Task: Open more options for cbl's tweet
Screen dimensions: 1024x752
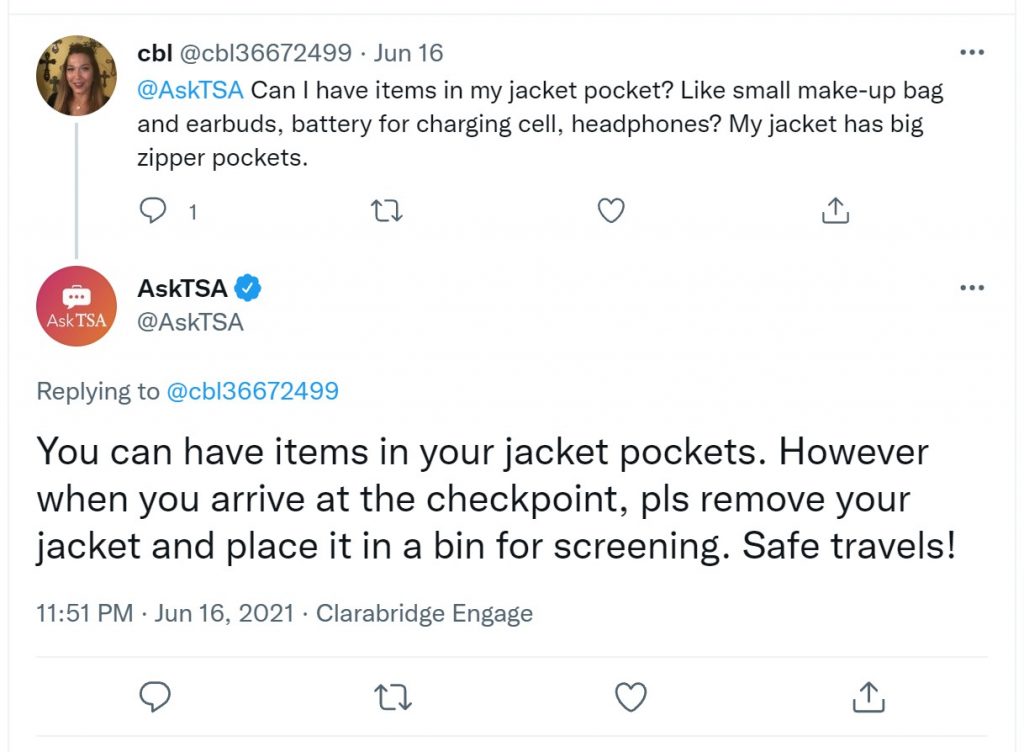Action: pos(972,52)
